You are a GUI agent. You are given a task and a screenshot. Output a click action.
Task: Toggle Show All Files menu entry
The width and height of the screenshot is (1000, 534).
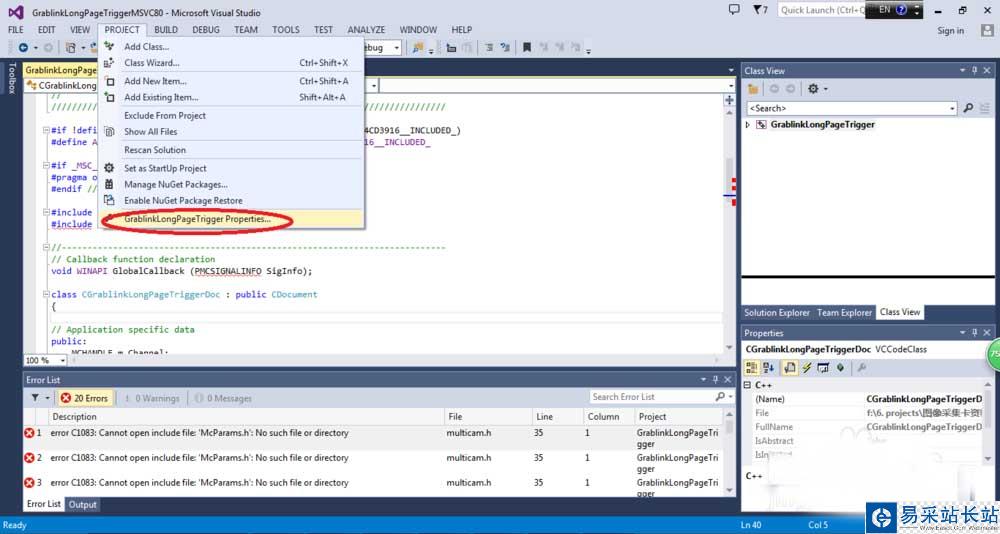click(x=232, y=131)
